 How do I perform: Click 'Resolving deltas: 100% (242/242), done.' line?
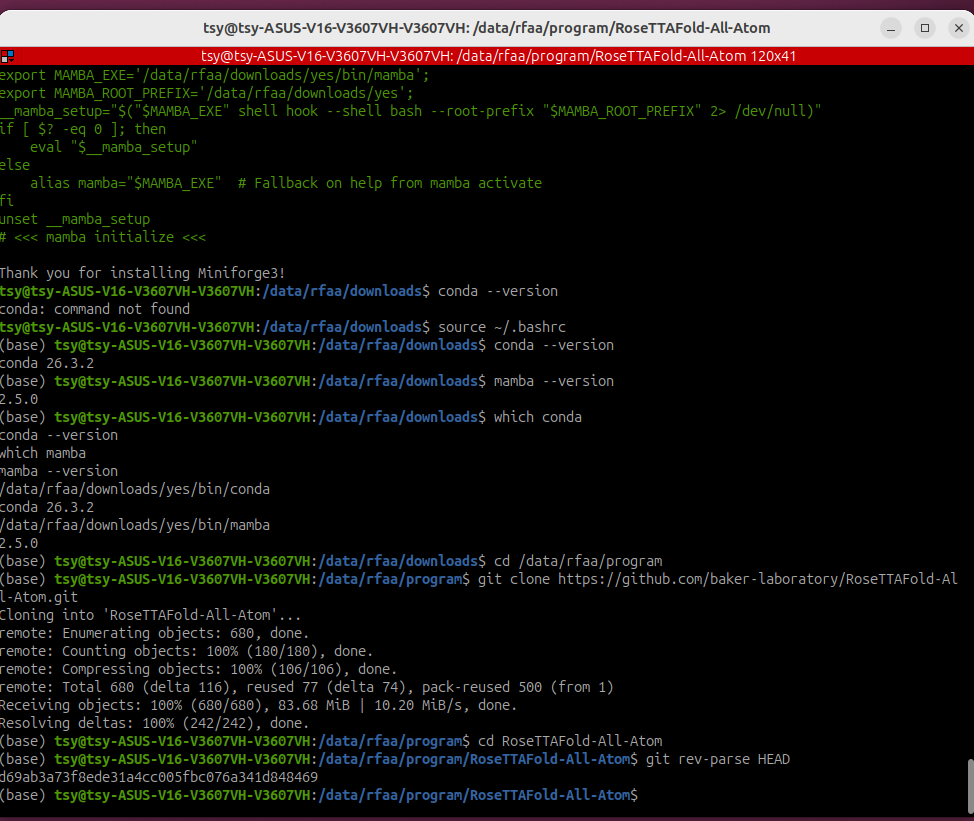pyautogui.click(x=154, y=723)
